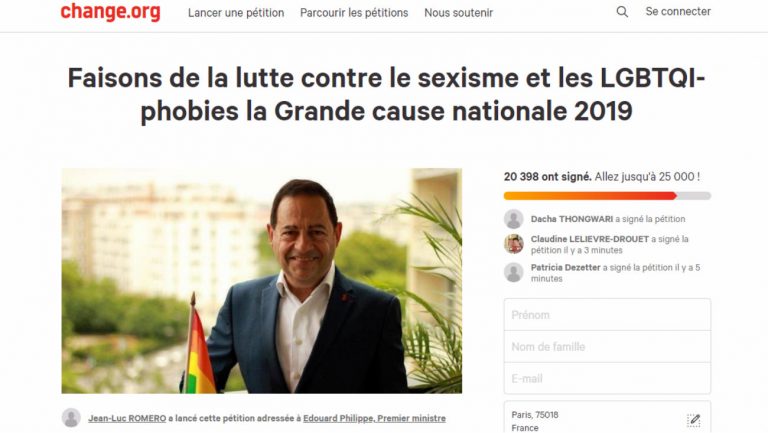Click Claudine LELIEVRE-DROUET's profile photo
The image size is (768, 433).
pos(514,244)
